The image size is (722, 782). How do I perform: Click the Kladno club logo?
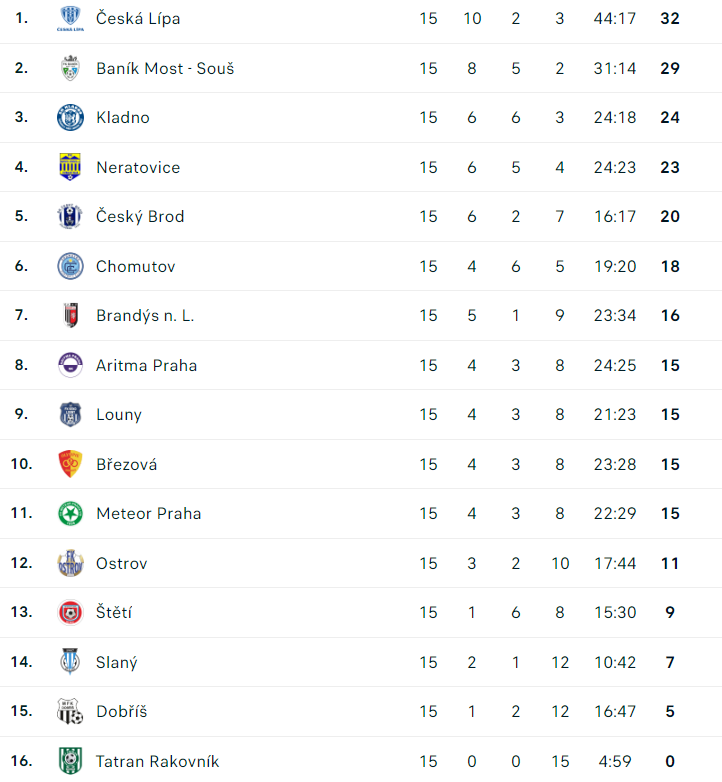tap(70, 118)
